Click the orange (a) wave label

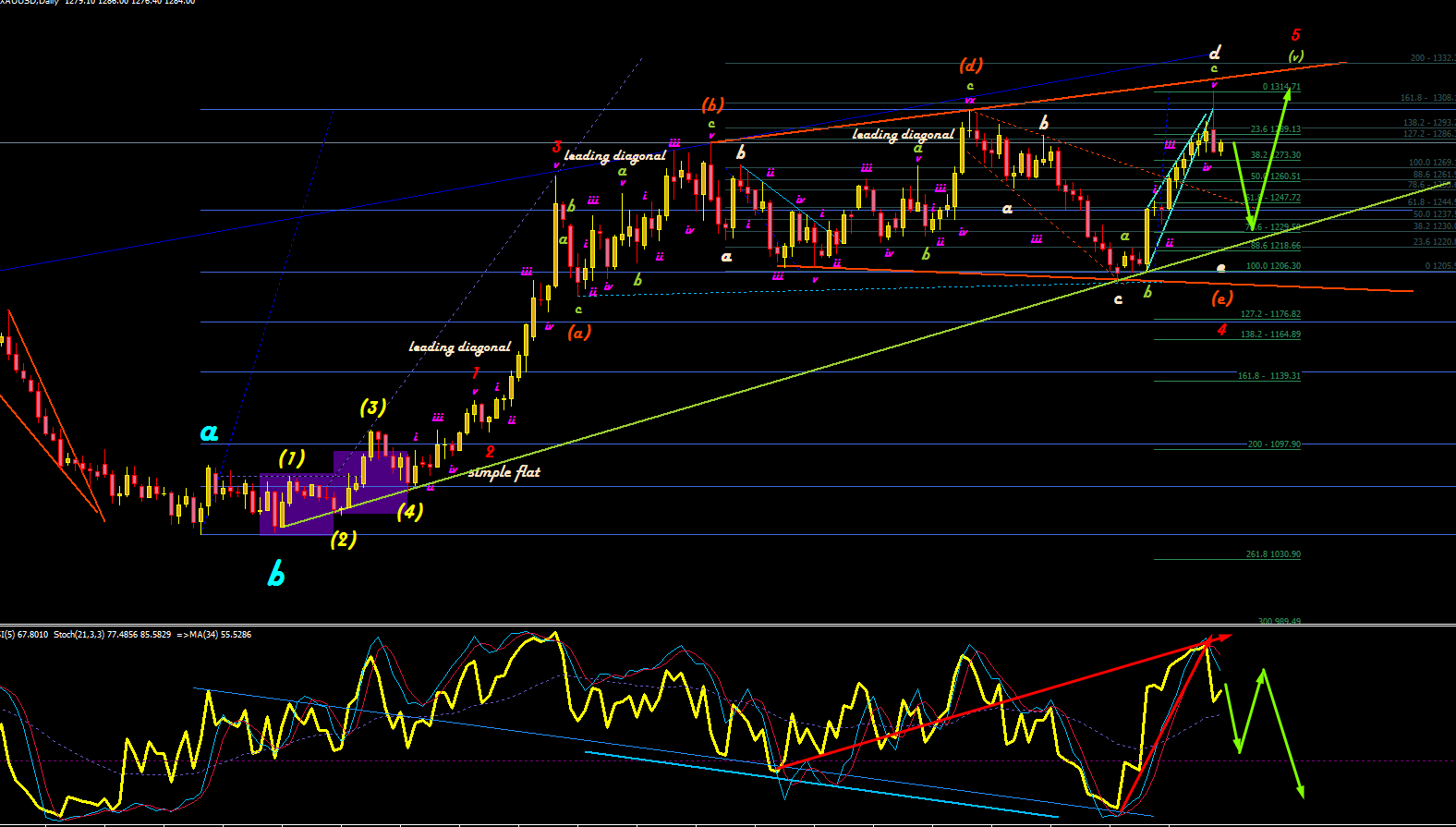point(579,332)
